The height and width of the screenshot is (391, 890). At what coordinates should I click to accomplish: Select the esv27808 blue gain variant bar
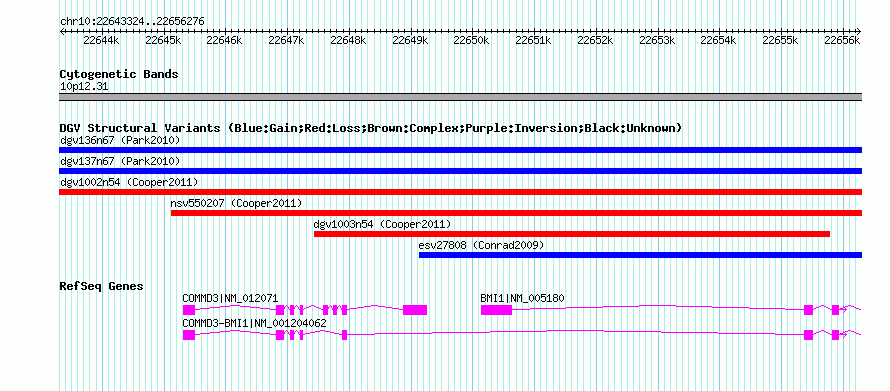640,255
